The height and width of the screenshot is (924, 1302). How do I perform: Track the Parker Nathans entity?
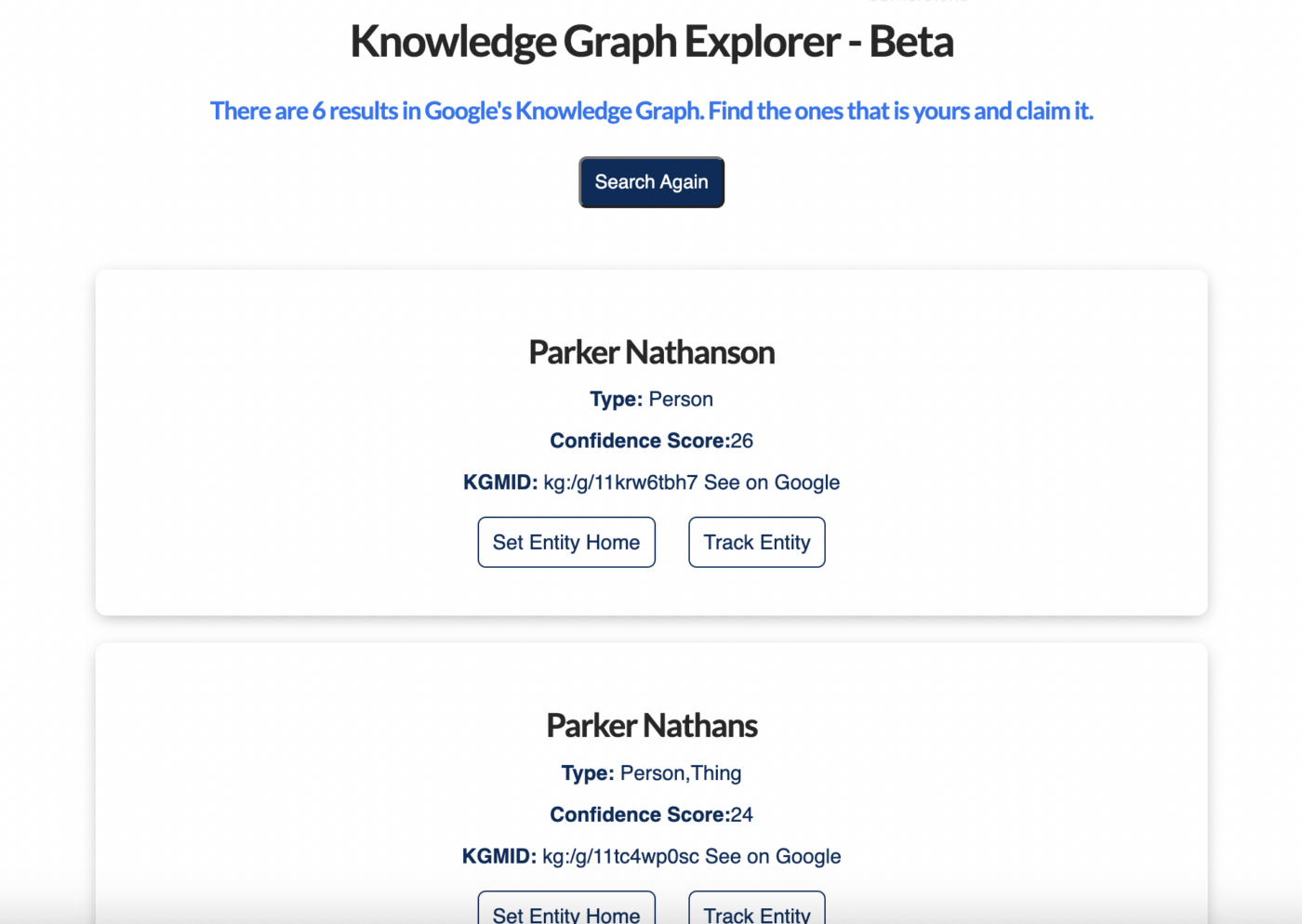click(756, 916)
